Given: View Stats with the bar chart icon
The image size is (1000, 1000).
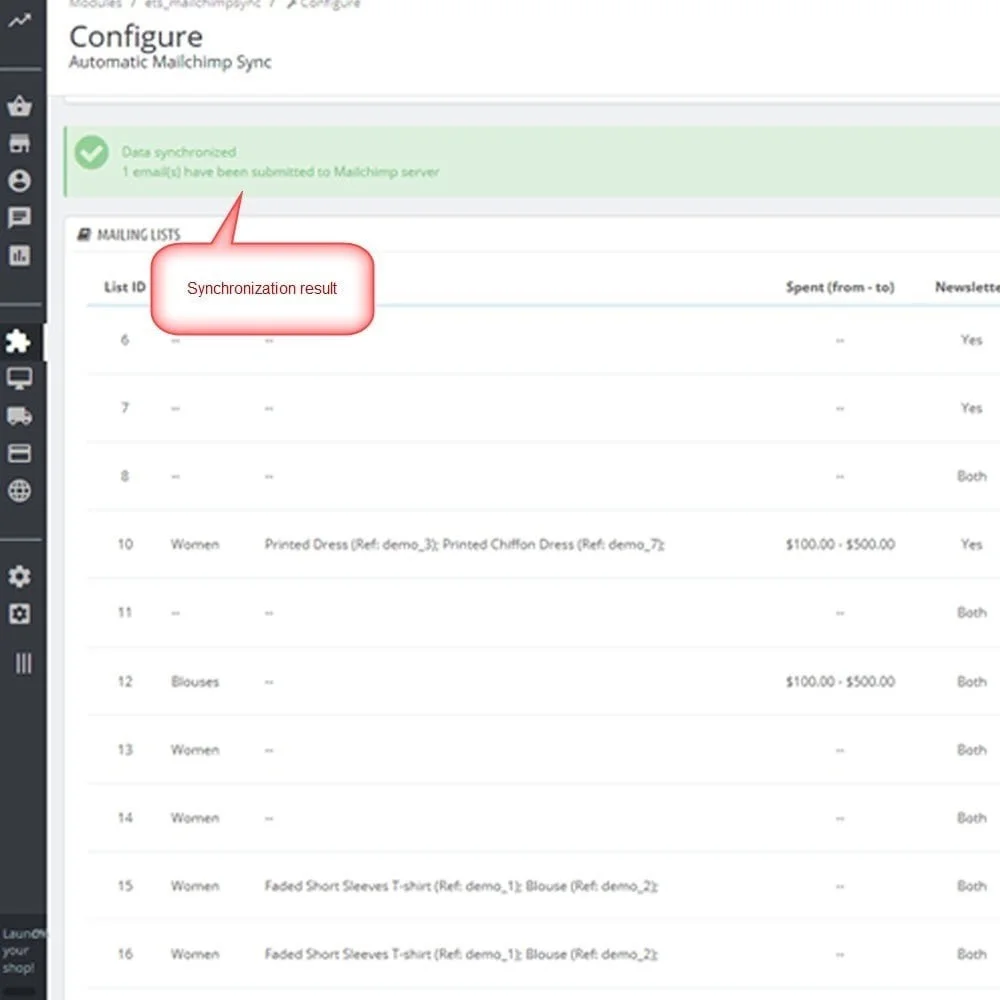Looking at the screenshot, I should click(x=20, y=255).
